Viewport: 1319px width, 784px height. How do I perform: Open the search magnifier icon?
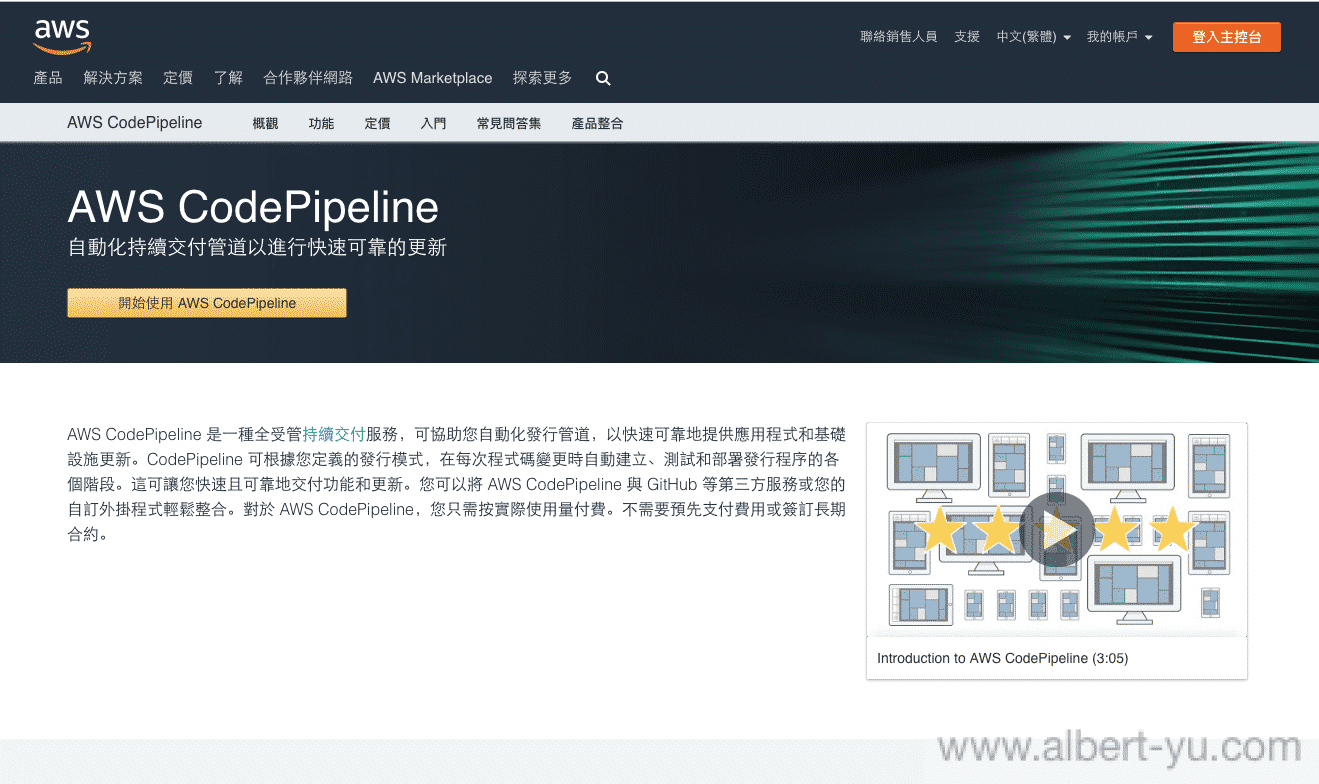603,78
